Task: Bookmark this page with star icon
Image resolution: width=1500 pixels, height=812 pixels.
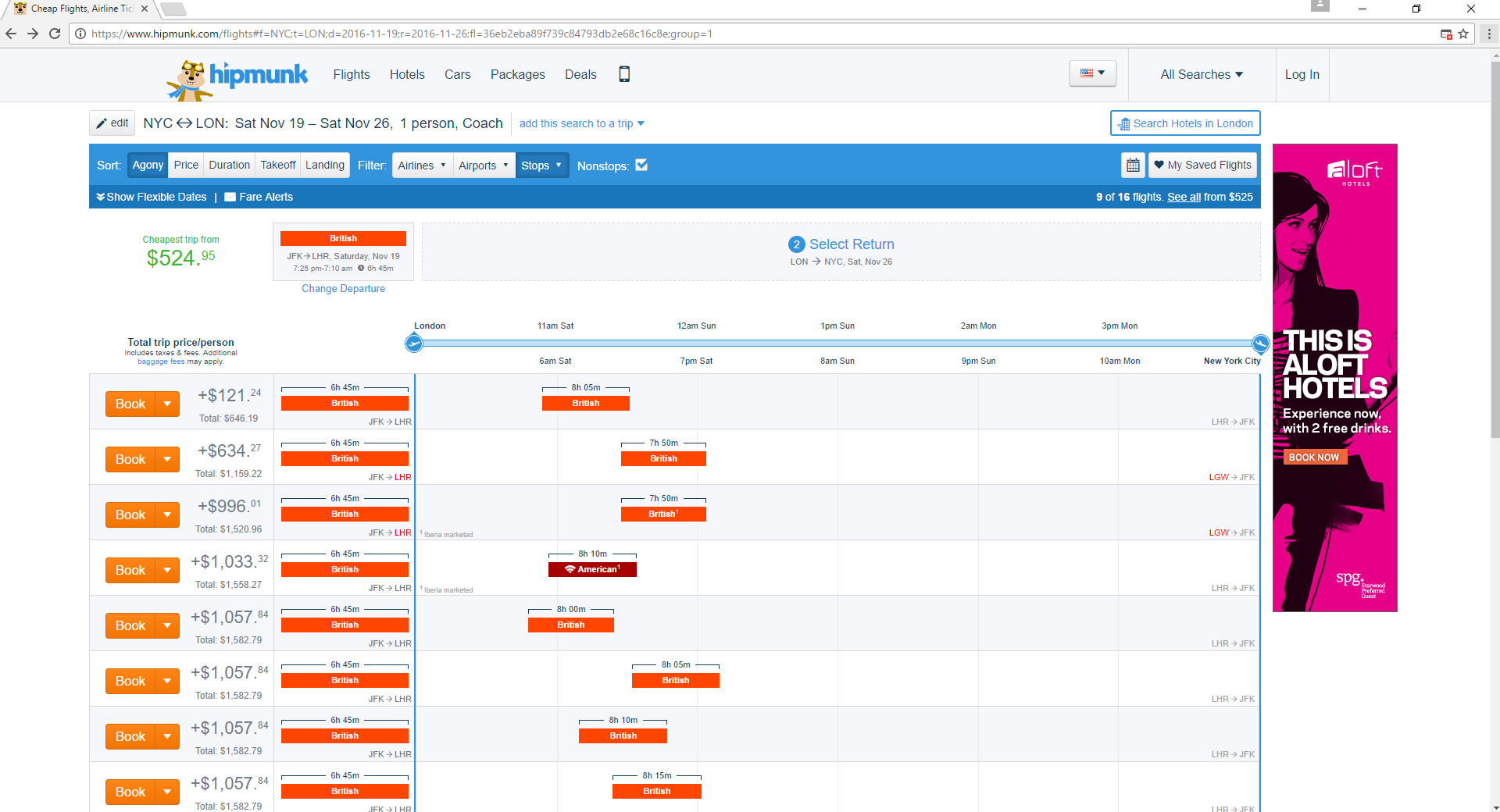Action: point(1463,34)
